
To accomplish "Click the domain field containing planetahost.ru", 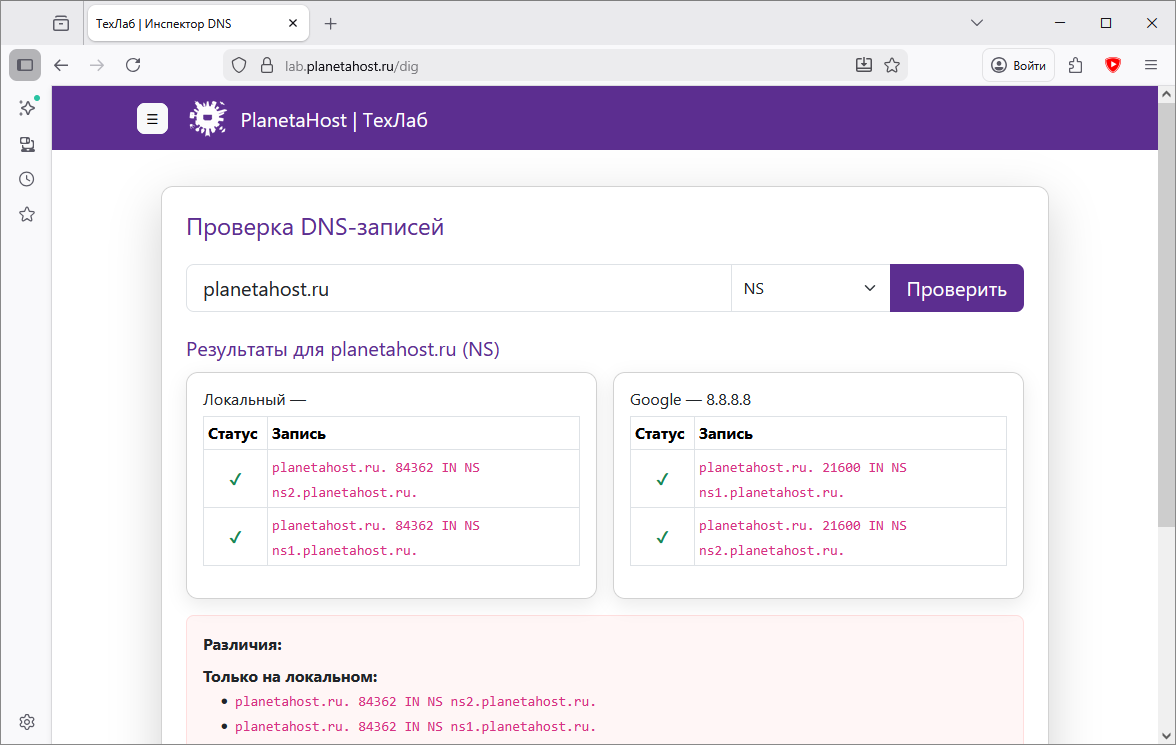I will [x=458, y=288].
